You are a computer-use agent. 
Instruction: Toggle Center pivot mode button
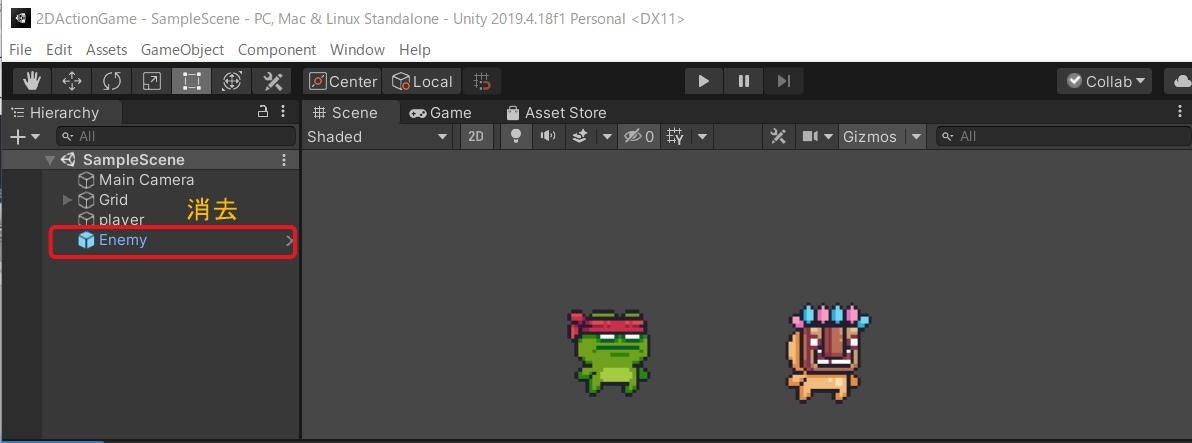click(x=342, y=81)
